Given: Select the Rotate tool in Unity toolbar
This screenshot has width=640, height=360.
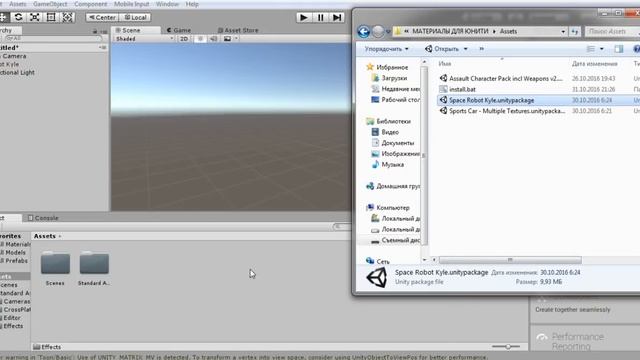Looking at the screenshot, I should [x=18, y=17].
